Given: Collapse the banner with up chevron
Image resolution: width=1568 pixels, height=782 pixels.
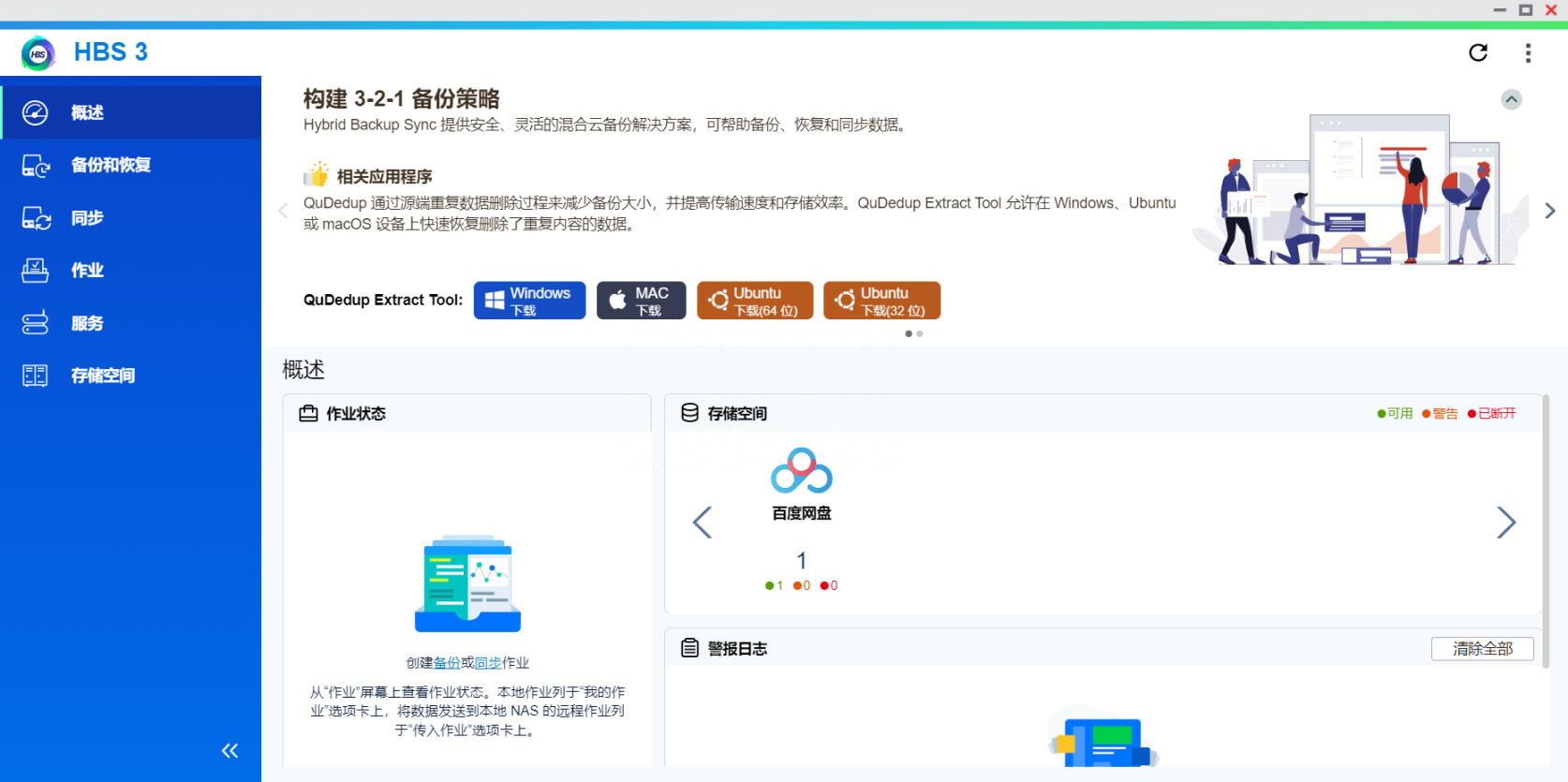Looking at the screenshot, I should [1511, 99].
